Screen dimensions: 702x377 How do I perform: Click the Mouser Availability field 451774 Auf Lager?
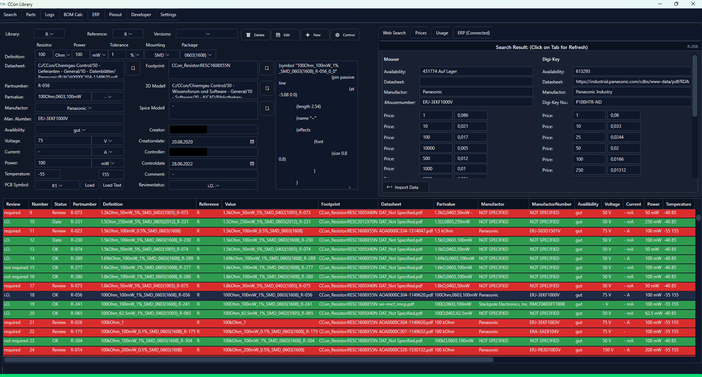click(476, 71)
